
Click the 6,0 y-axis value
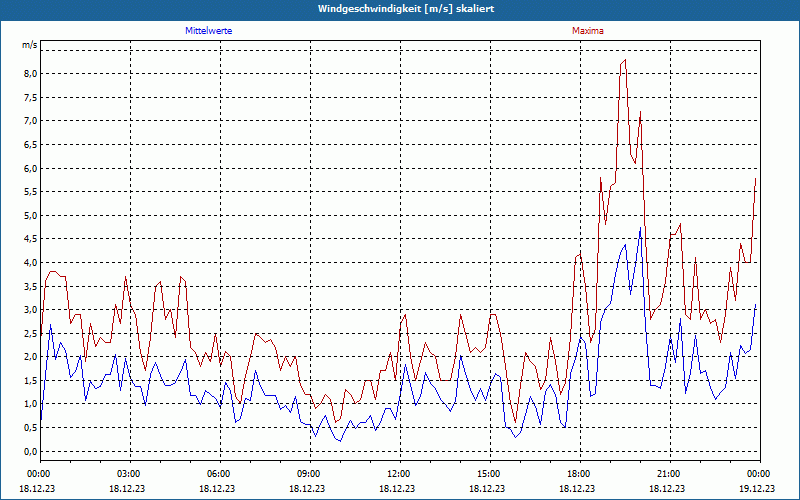(31, 168)
